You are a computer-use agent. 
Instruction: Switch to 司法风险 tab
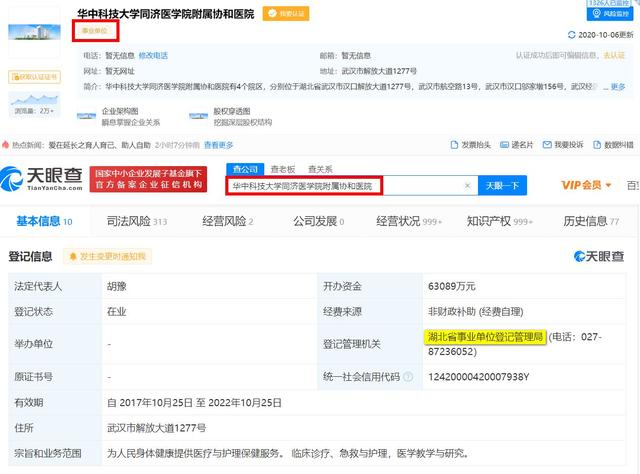137,221
